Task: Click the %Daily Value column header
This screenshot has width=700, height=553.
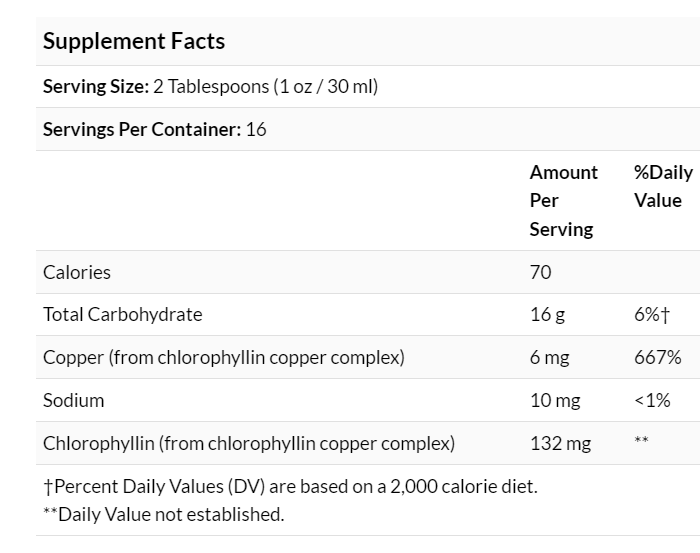Action: pos(663,186)
